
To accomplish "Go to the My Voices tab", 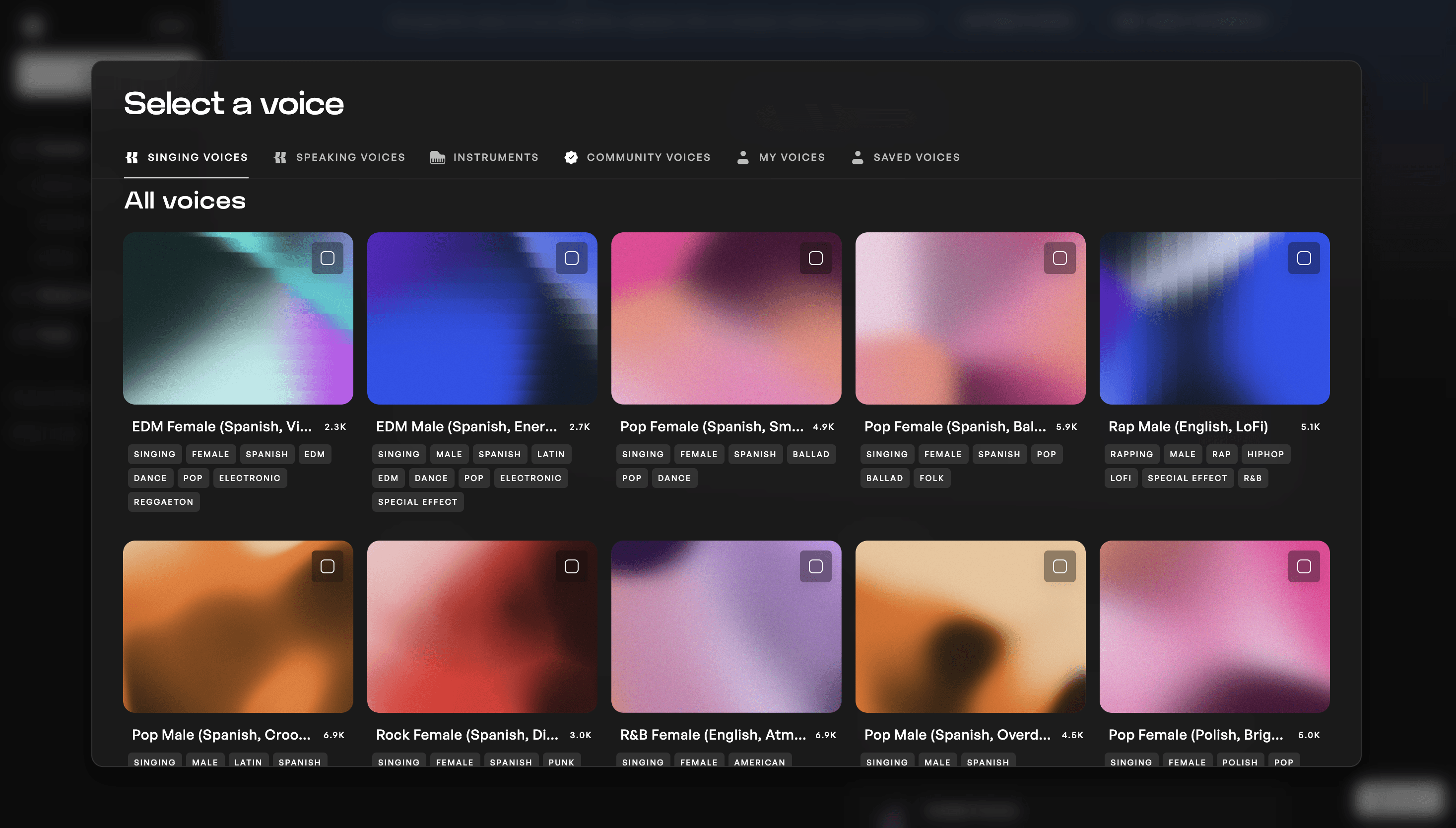I will [x=781, y=157].
